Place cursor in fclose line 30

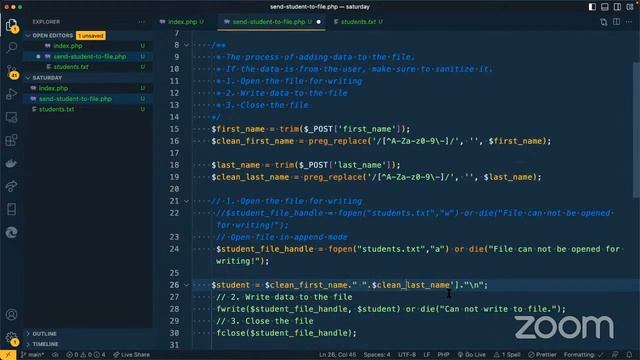(x=286, y=333)
